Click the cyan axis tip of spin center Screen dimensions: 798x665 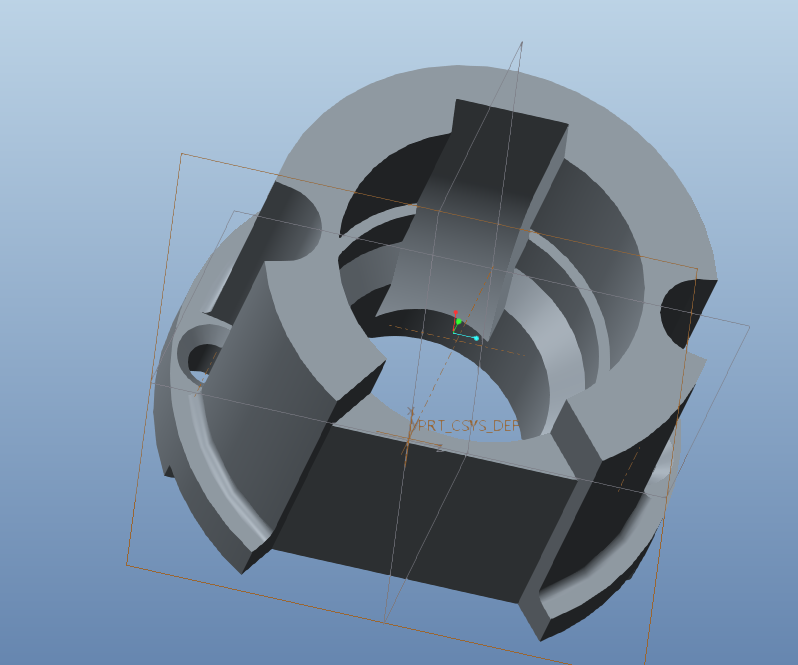click(477, 338)
